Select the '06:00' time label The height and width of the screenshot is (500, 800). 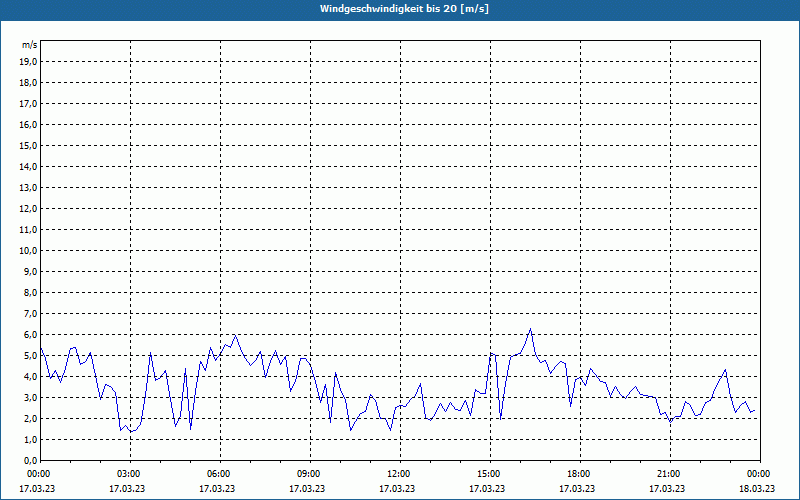click(219, 474)
